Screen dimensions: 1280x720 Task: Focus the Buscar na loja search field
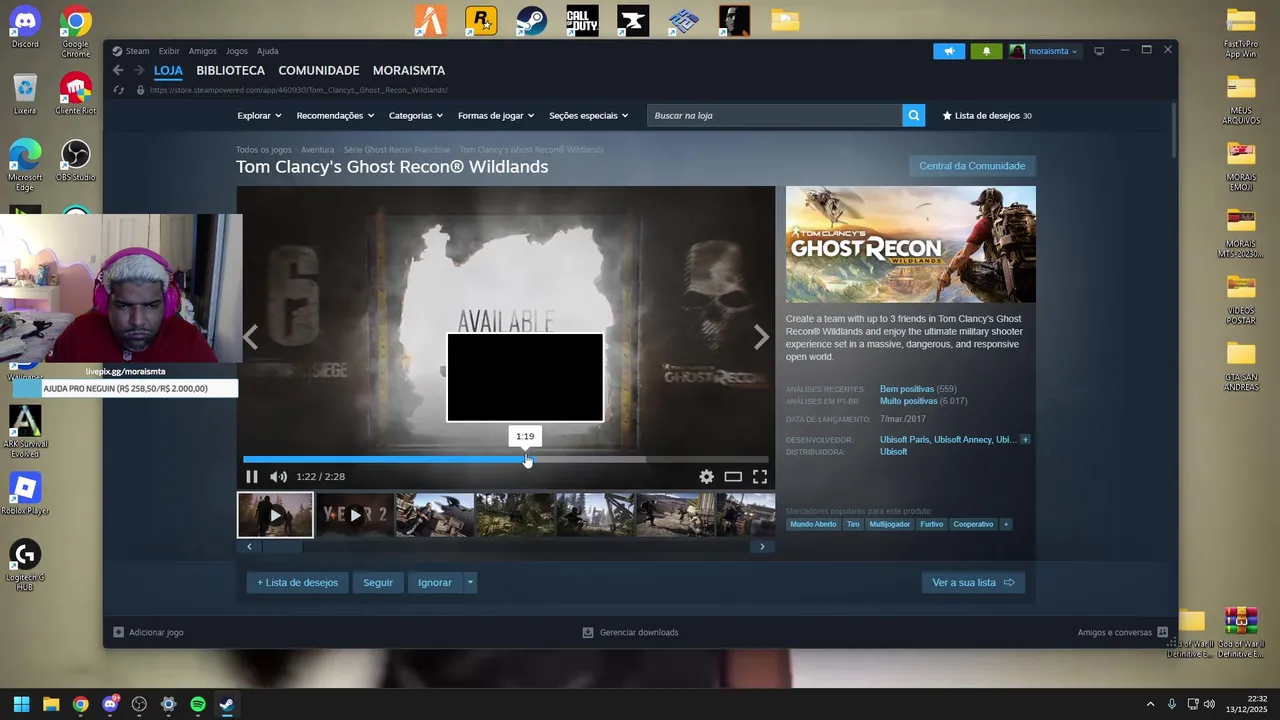pos(775,116)
